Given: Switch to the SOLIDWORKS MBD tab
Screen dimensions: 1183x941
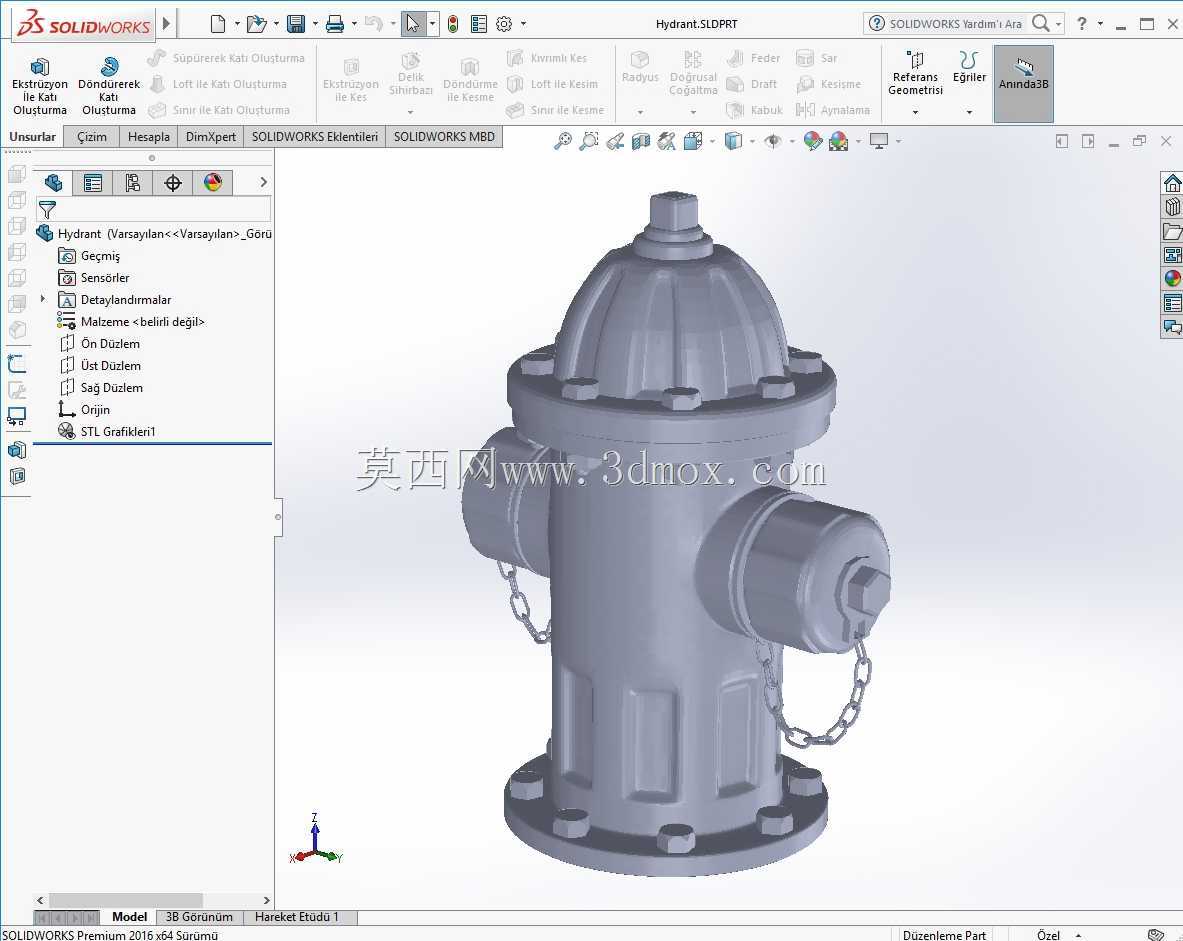Looking at the screenshot, I should (444, 137).
